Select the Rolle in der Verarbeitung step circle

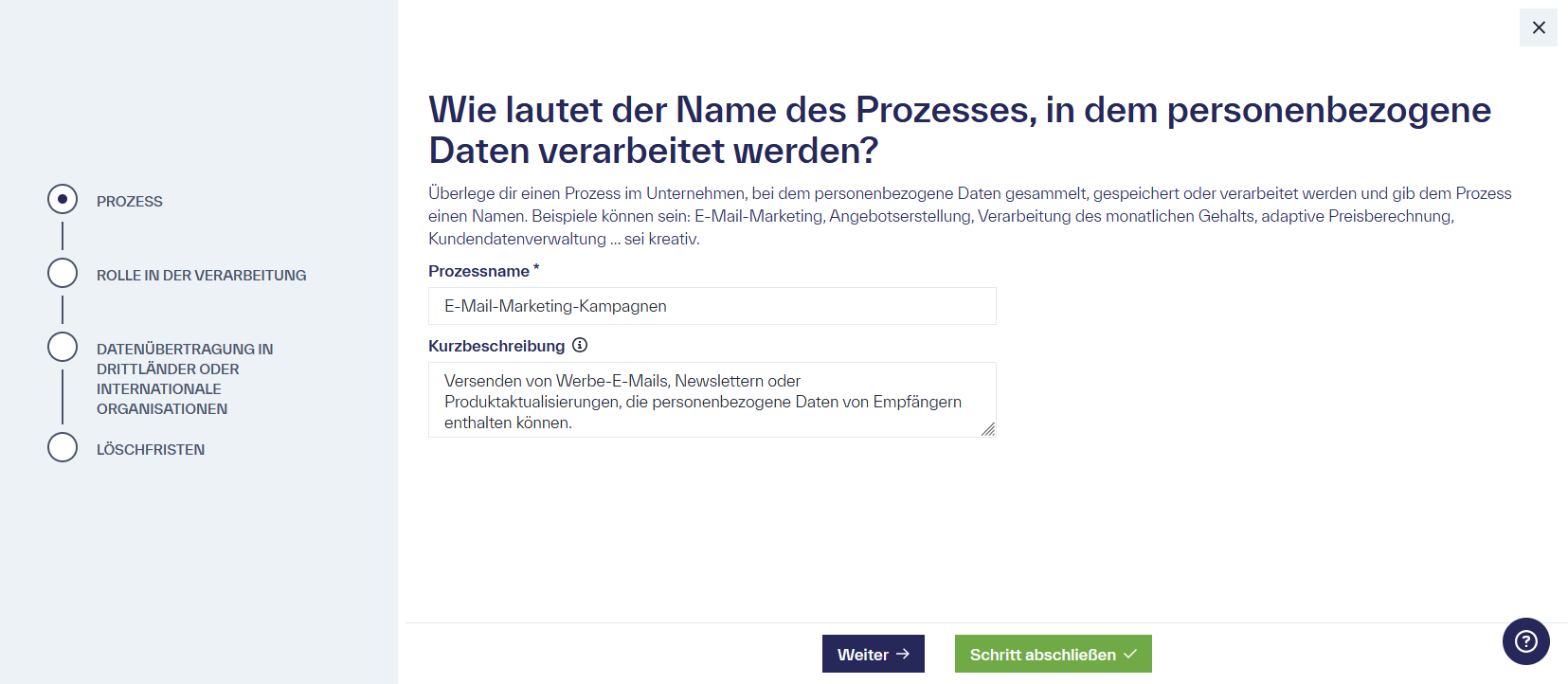point(63,273)
